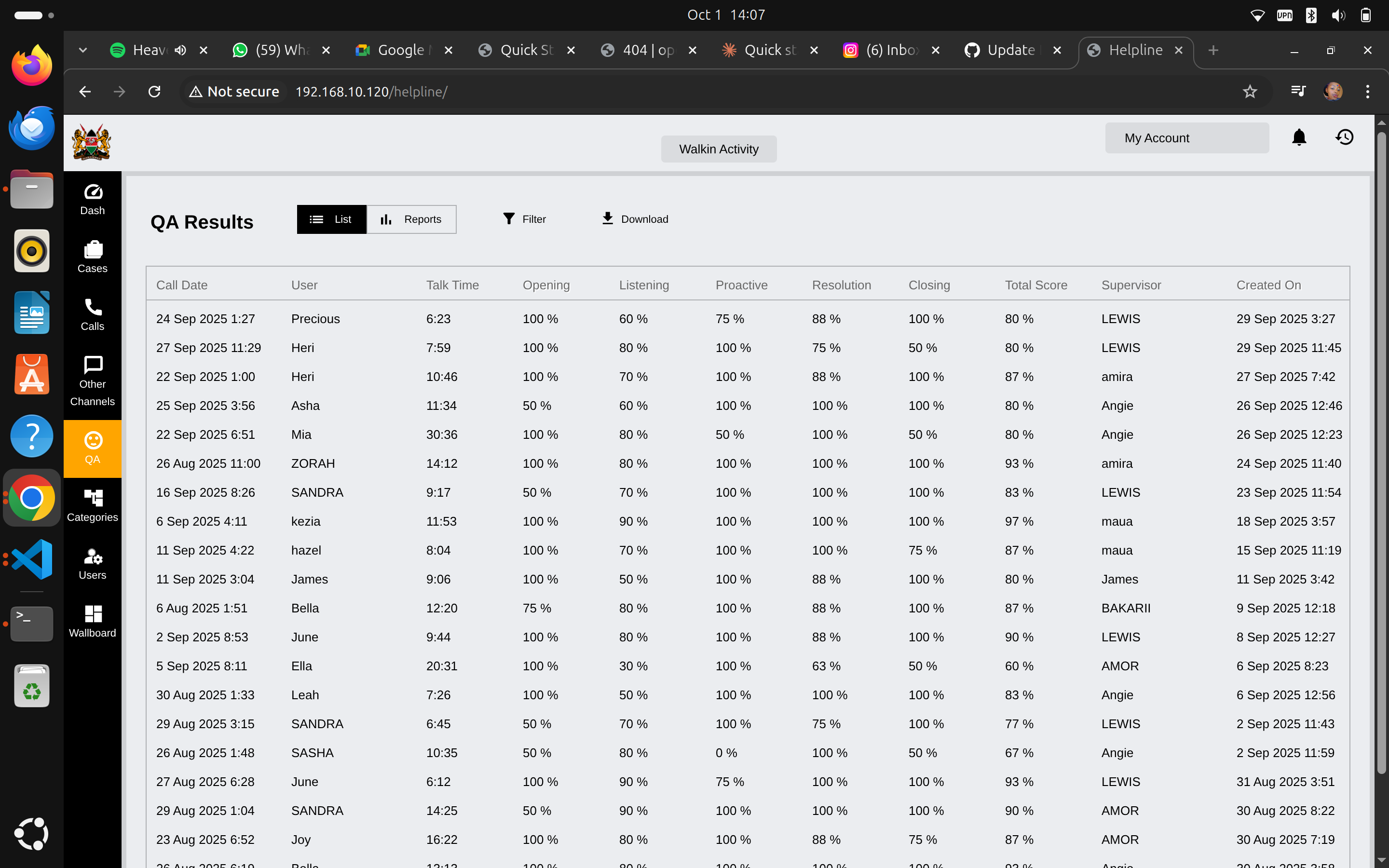Open the Cases section

[x=92, y=257]
